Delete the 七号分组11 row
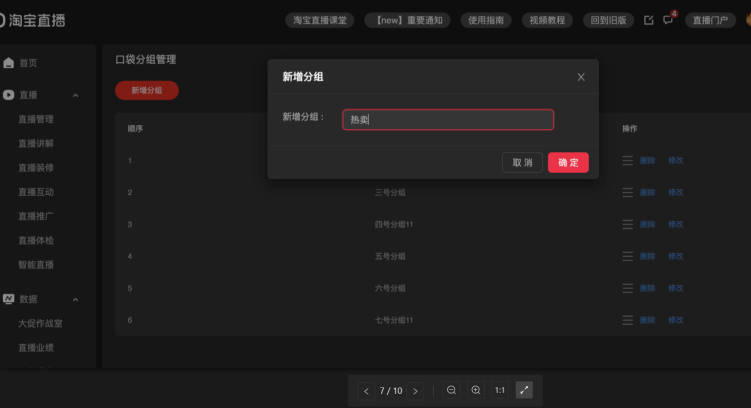This screenshot has width=751, height=408. point(648,320)
